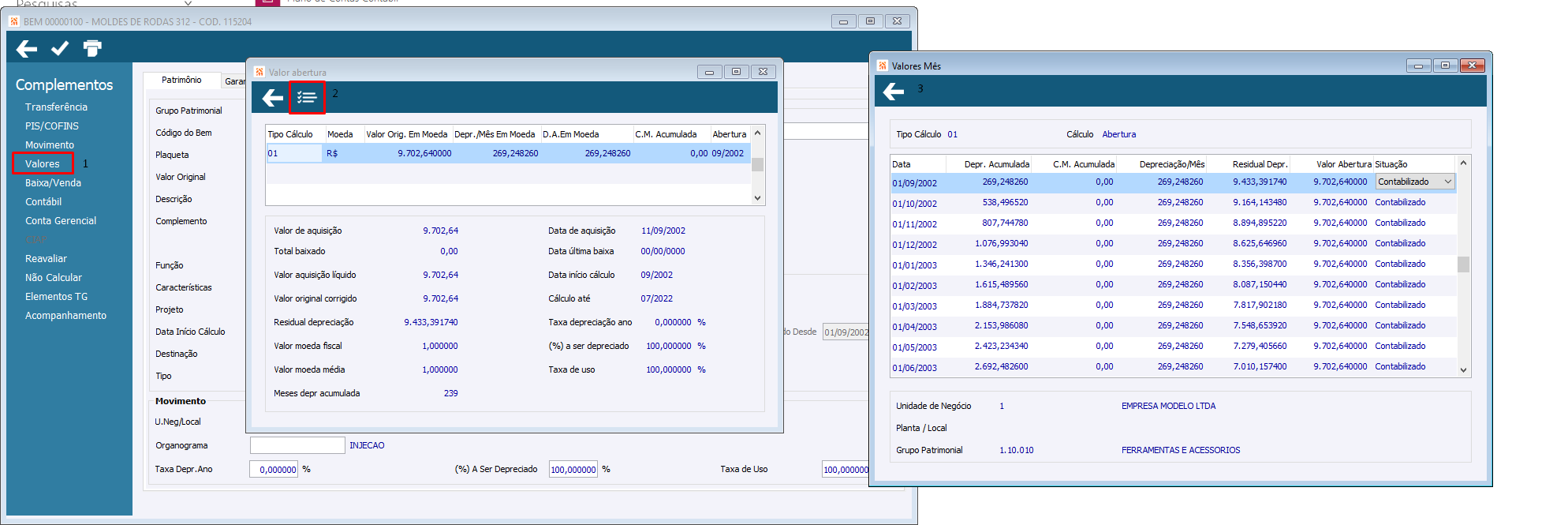
Task: Select row dated 01/10/2002 in Valores Mês
Action: [1174, 203]
